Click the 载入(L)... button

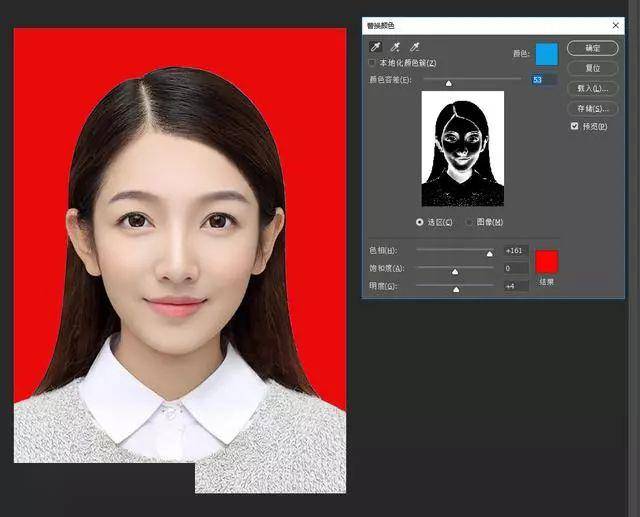593,88
